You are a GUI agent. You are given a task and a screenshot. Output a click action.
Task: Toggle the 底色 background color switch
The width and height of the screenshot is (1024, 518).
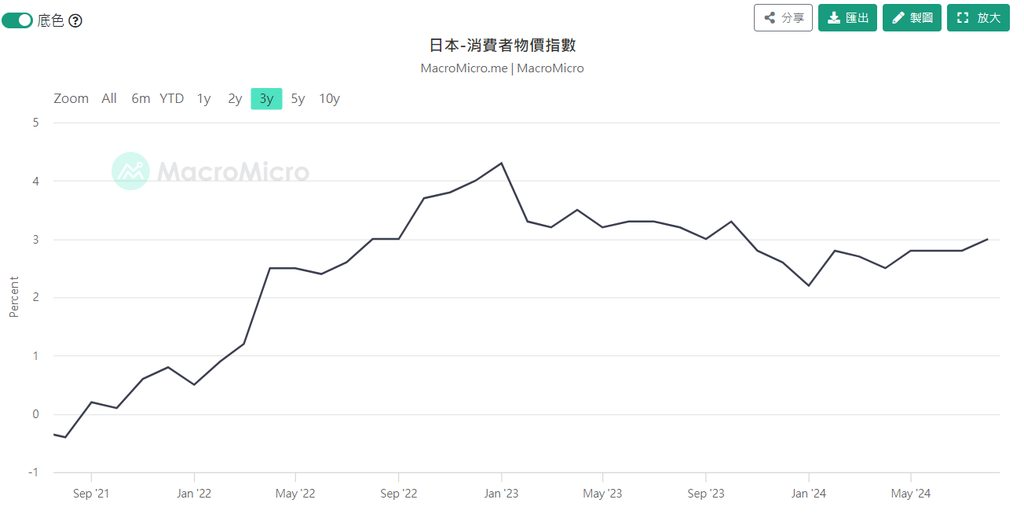(x=18, y=20)
